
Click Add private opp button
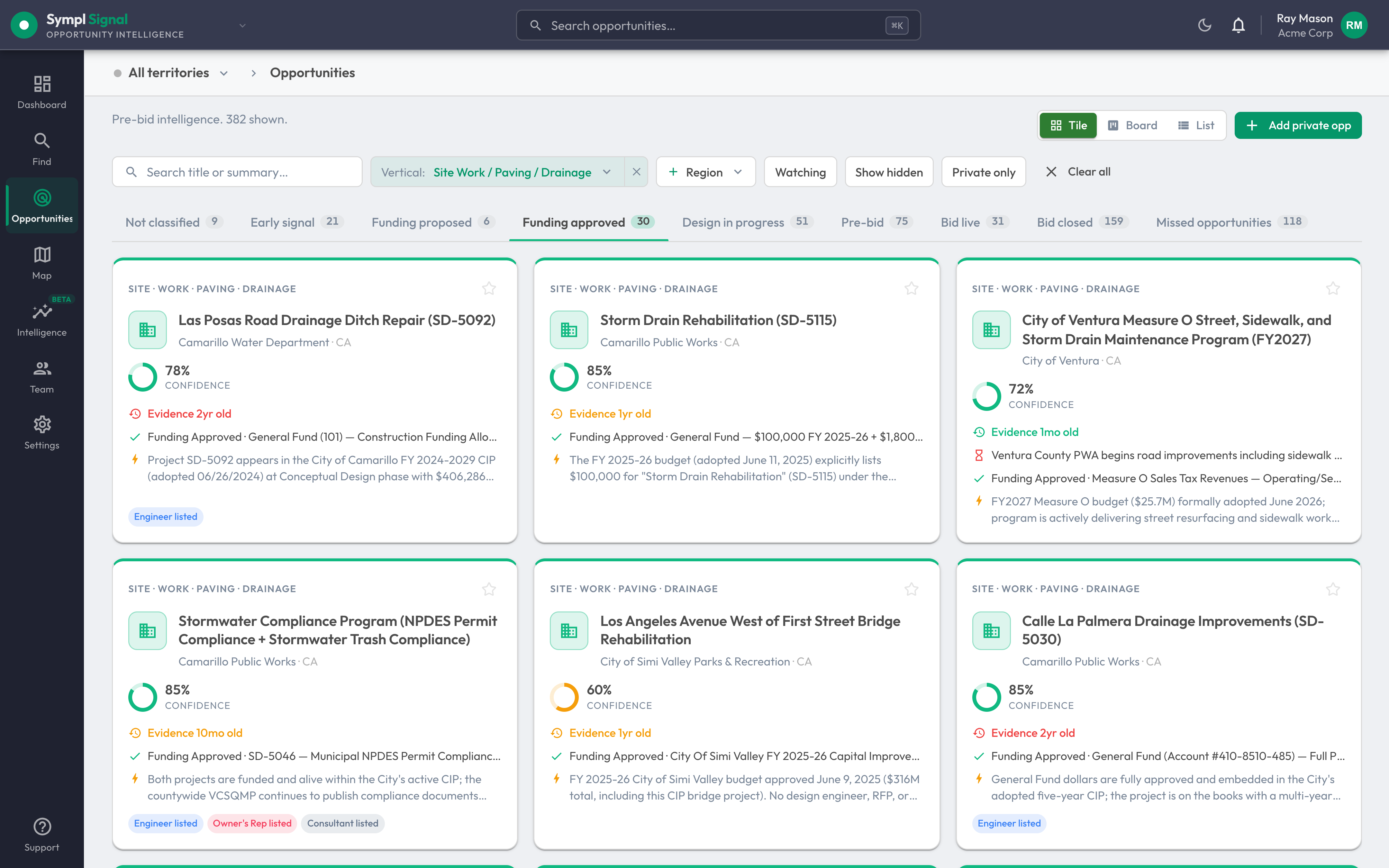click(x=1298, y=125)
